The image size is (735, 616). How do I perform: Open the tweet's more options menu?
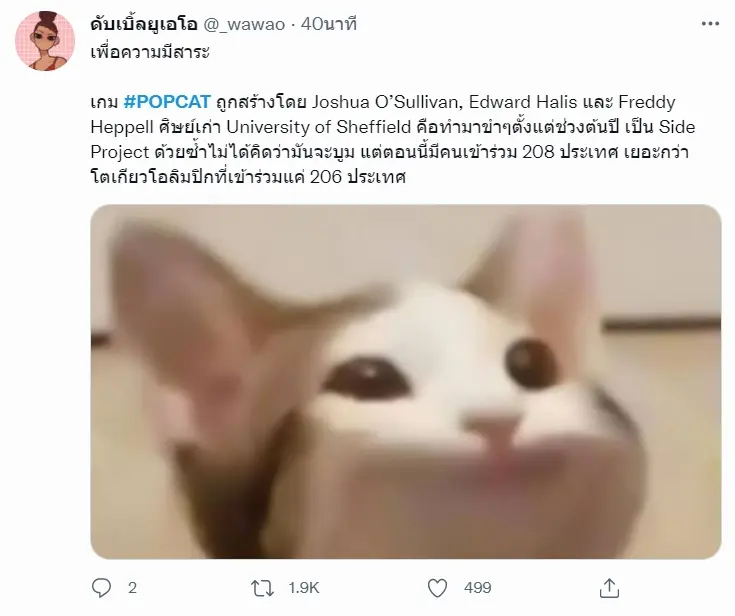tap(710, 24)
